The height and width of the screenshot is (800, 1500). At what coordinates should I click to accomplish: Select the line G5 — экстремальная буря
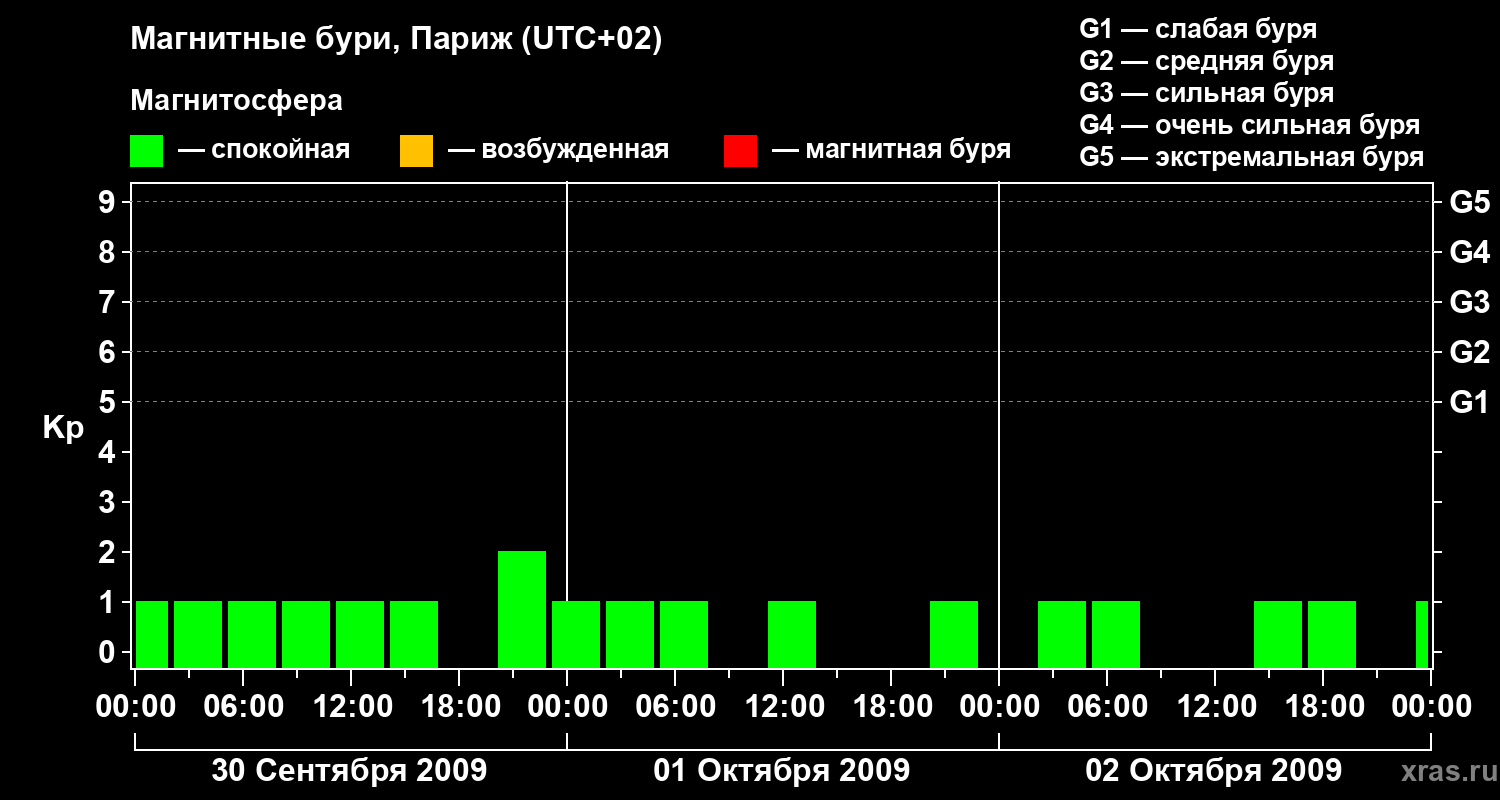coord(1251,157)
